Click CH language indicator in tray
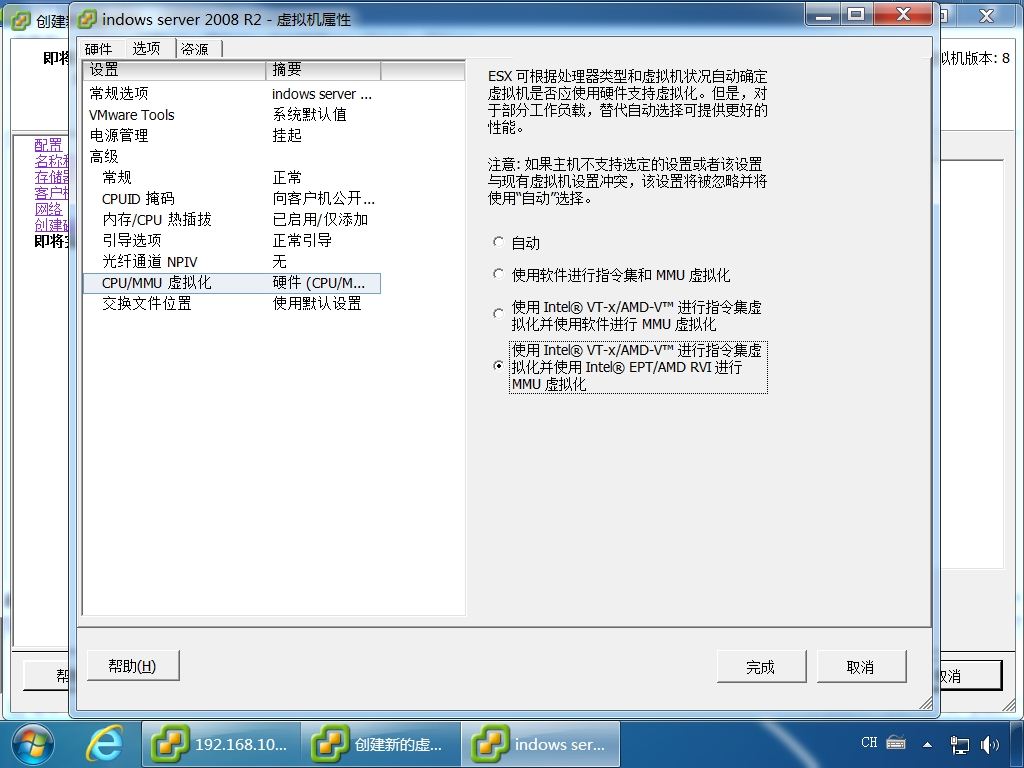This screenshot has width=1024, height=768. [x=869, y=743]
